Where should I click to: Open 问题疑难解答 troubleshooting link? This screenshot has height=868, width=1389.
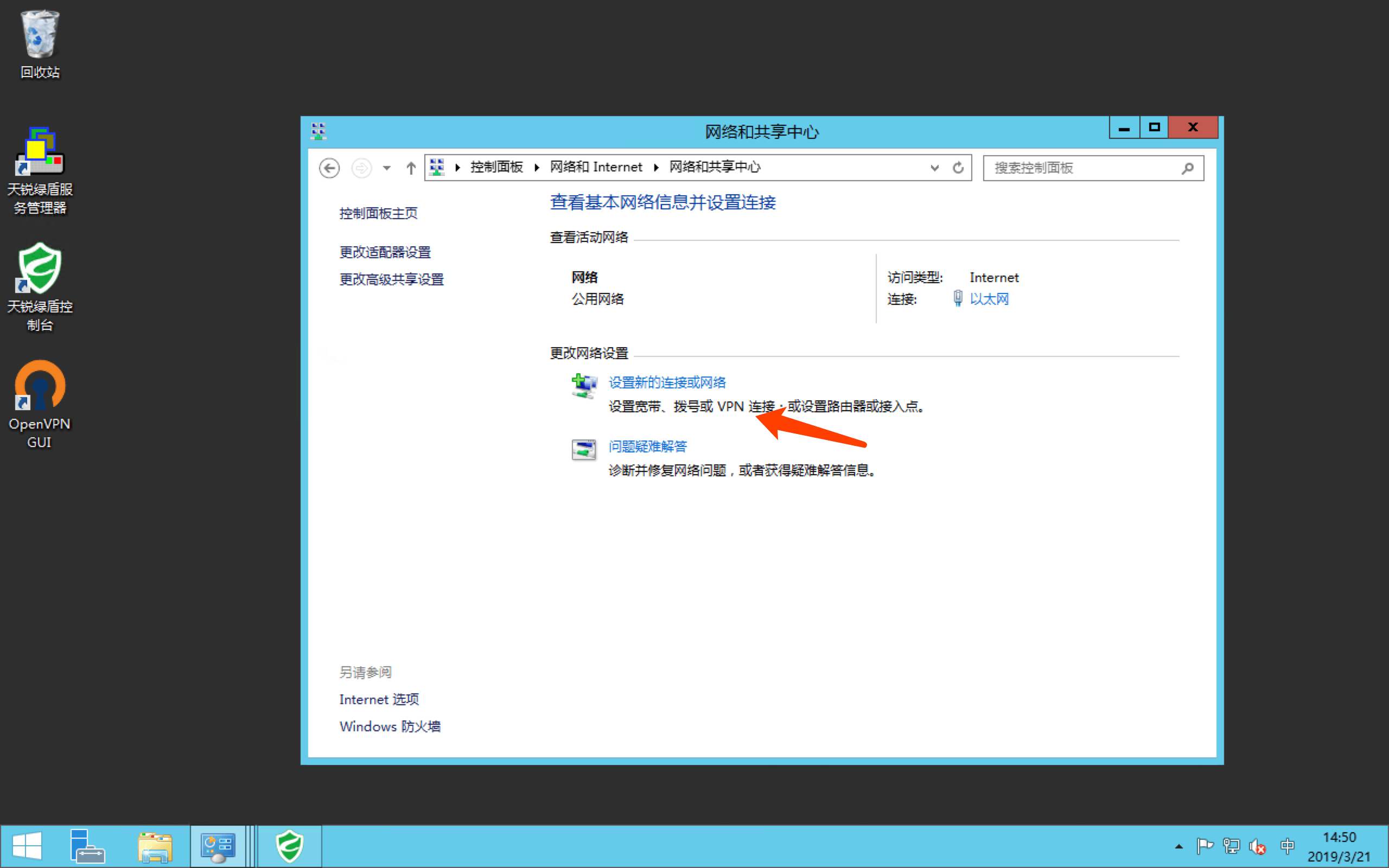click(647, 446)
